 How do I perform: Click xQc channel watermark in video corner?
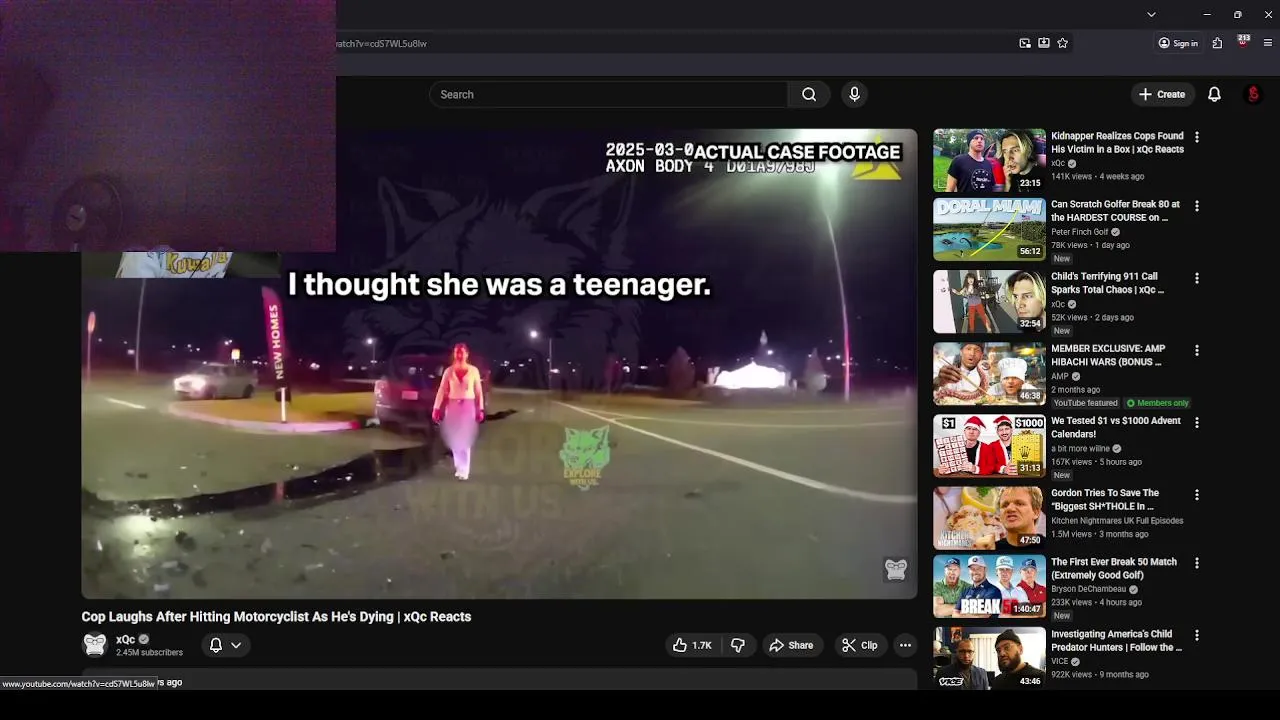coord(895,569)
